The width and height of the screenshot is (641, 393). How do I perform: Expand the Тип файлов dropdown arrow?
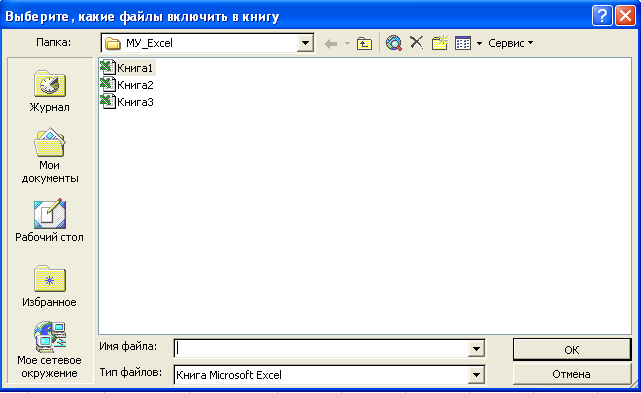click(x=476, y=375)
